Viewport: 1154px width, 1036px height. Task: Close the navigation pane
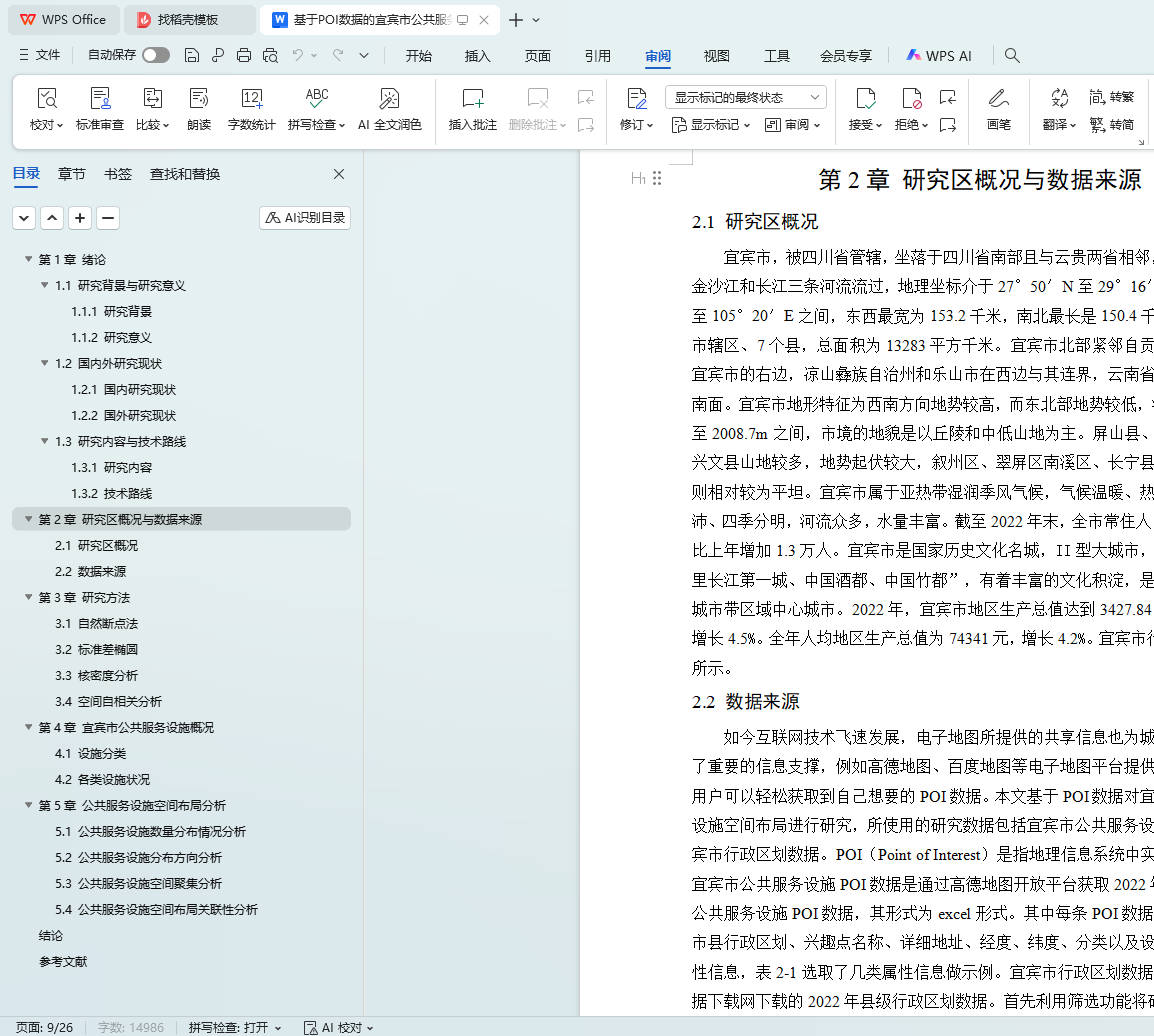pyautogui.click(x=339, y=174)
